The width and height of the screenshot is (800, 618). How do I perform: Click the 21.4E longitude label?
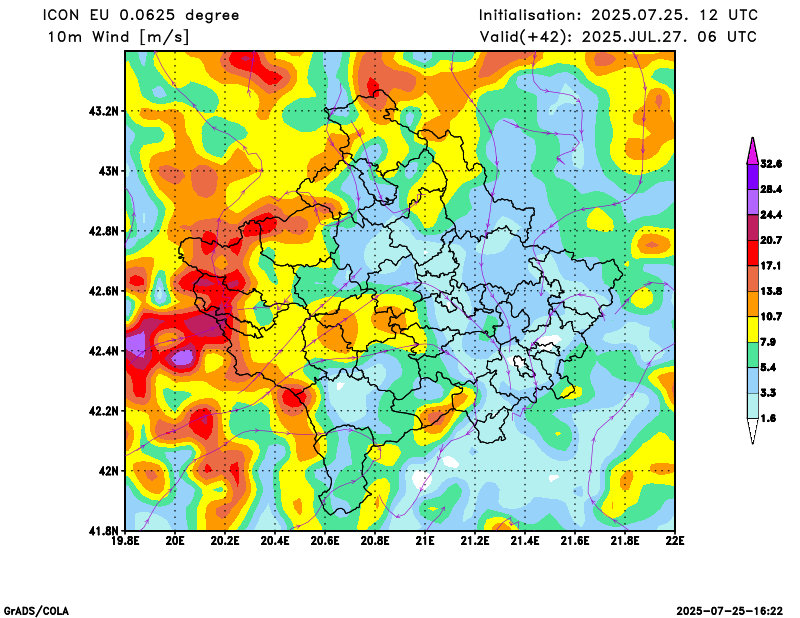point(525,541)
